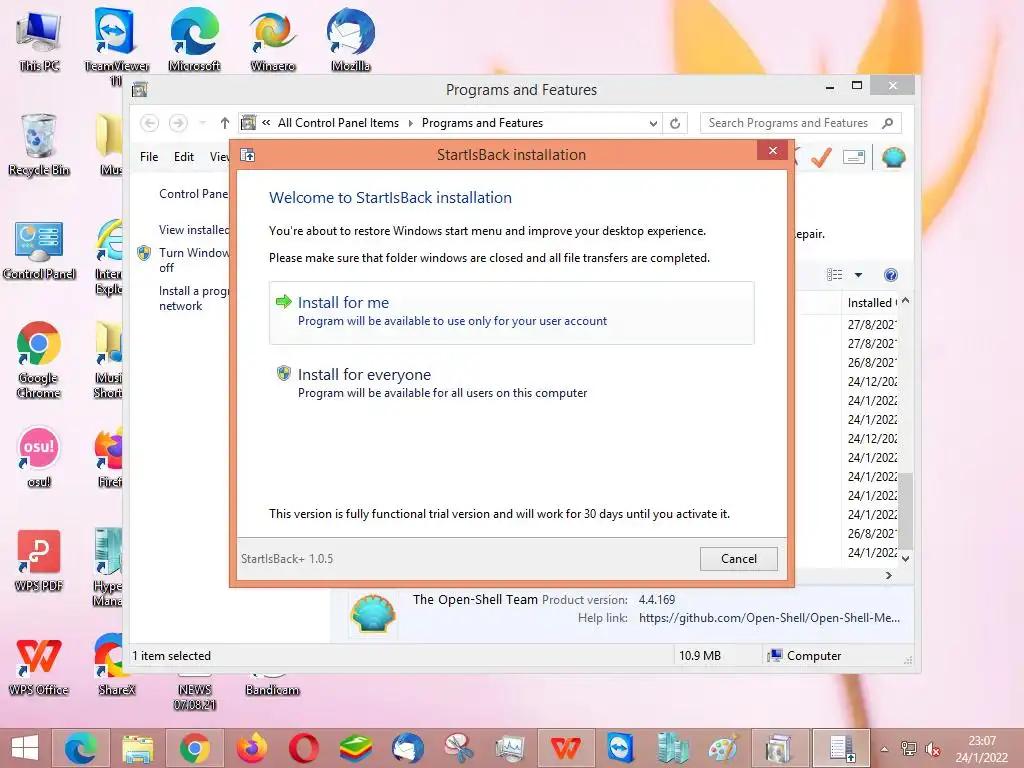Open BlueStacks from taskbar
Viewport: 1024px width, 768px height.
coord(356,748)
